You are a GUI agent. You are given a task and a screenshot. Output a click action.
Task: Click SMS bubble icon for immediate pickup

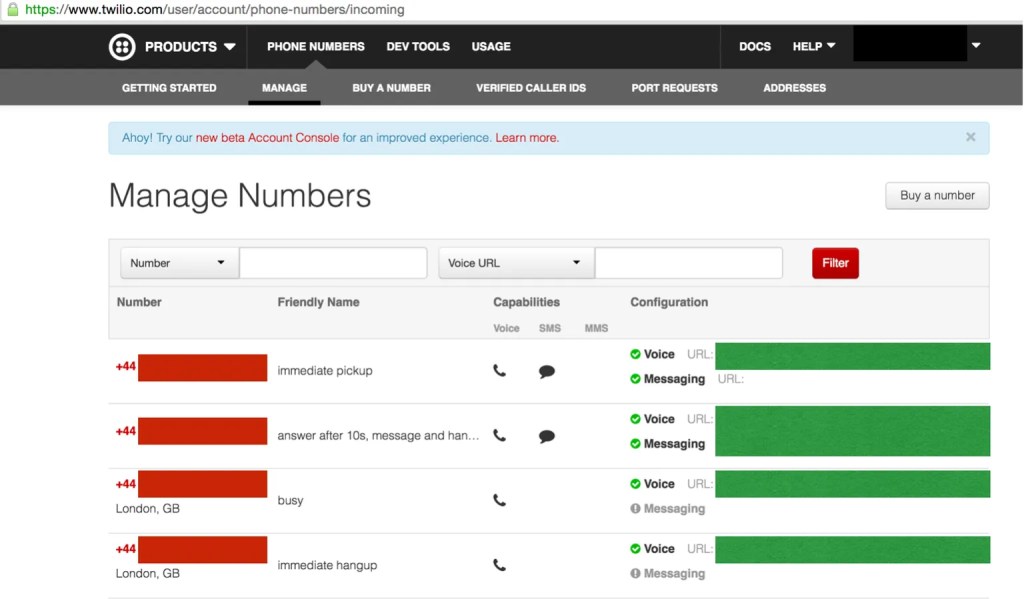tap(547, 372)
